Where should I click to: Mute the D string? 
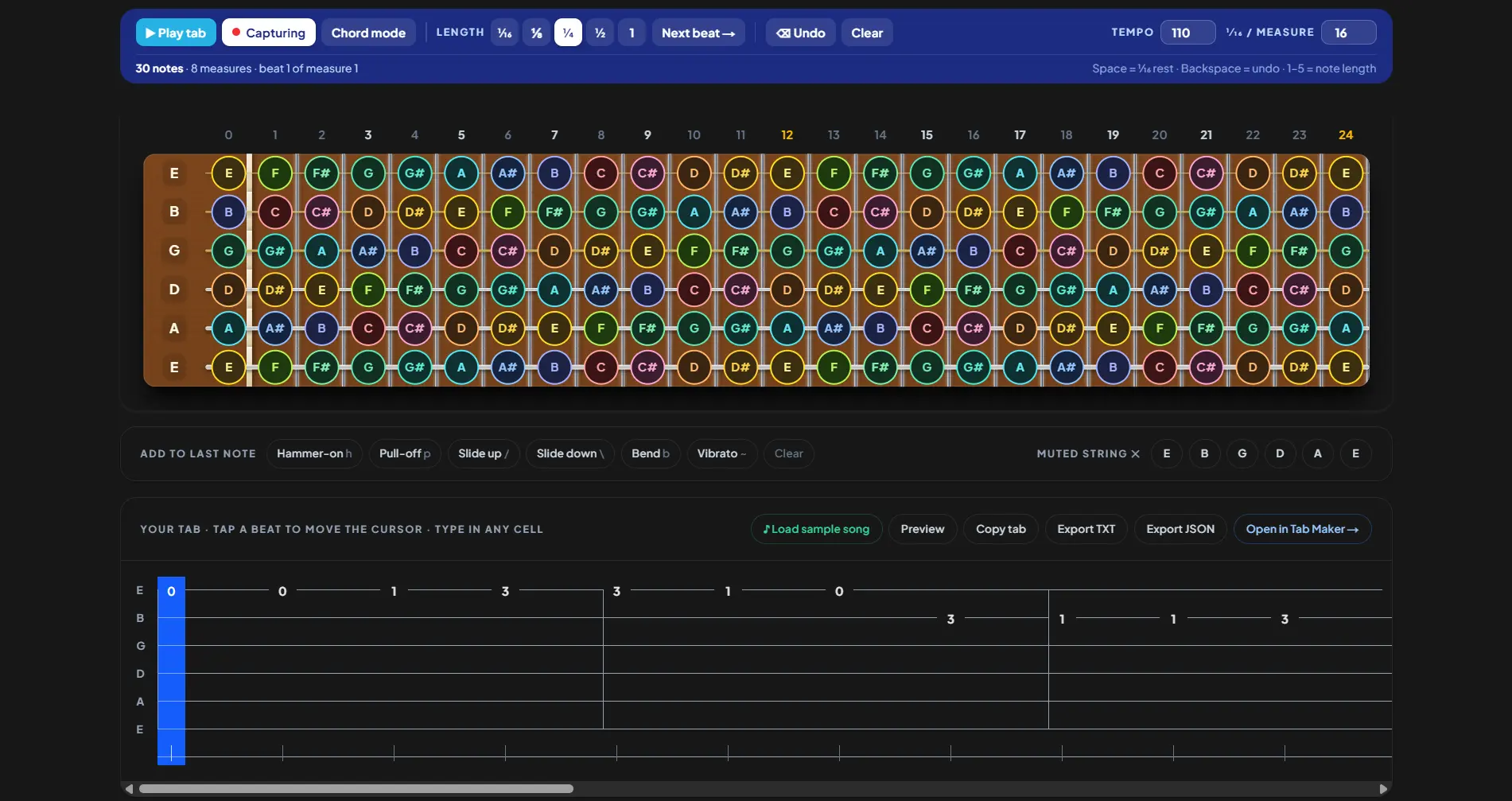(1280, 453)
